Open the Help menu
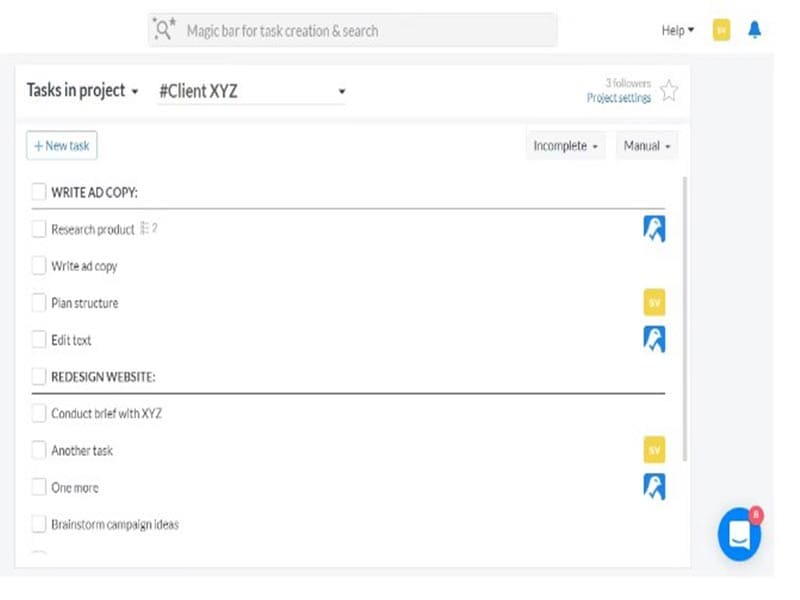 pyautogui.click(x=677, y=30)
